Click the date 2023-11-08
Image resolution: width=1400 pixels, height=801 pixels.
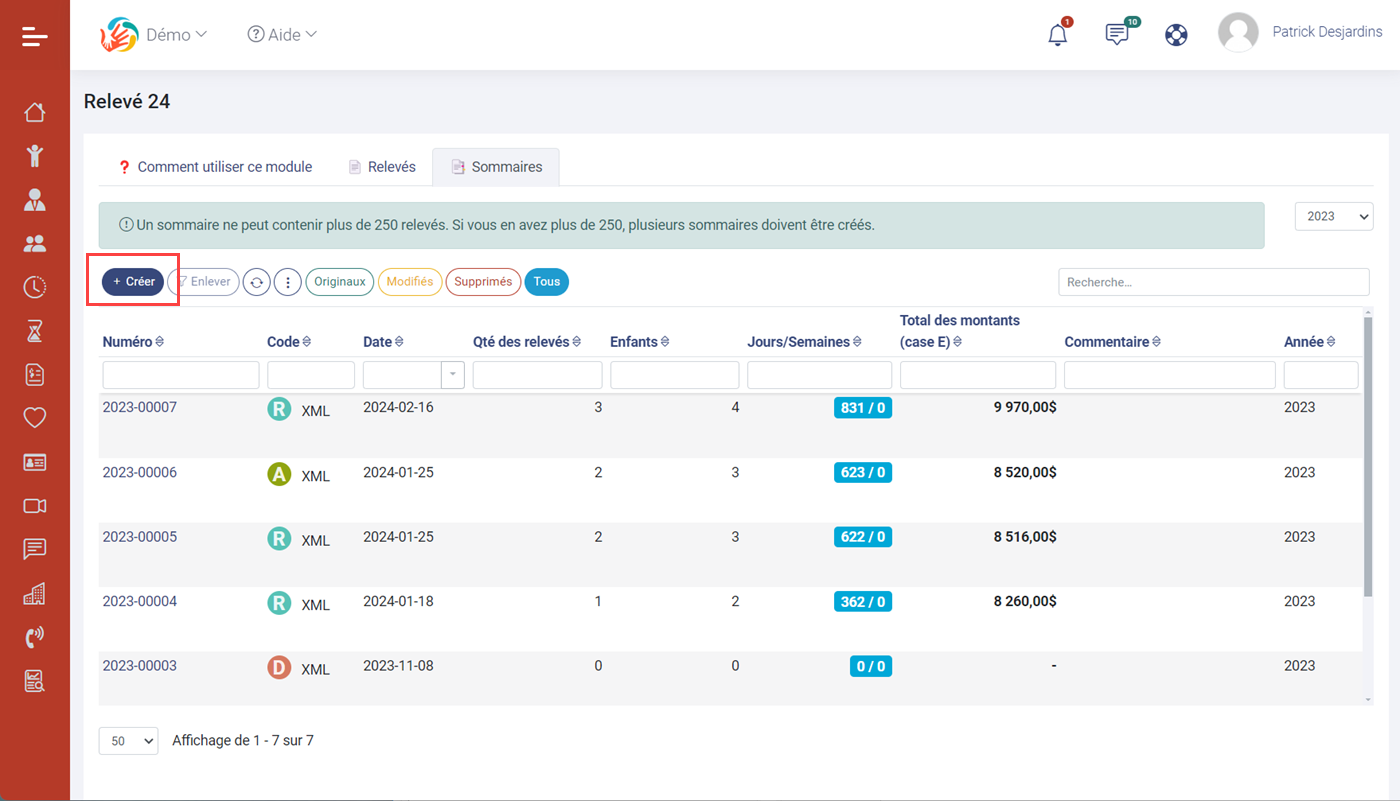click(398, 666)
